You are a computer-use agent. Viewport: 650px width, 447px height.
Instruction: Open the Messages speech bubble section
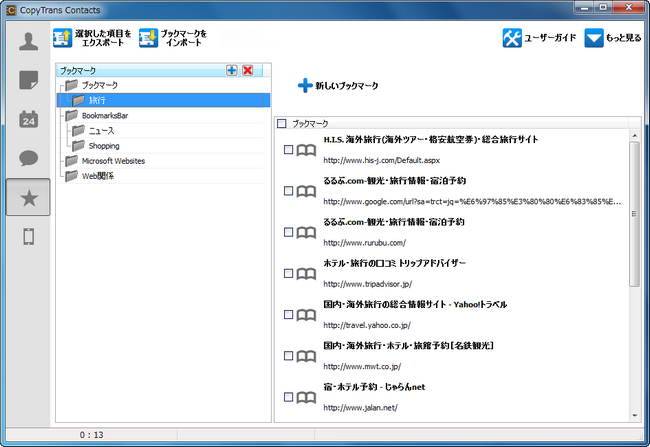(28, 158)
